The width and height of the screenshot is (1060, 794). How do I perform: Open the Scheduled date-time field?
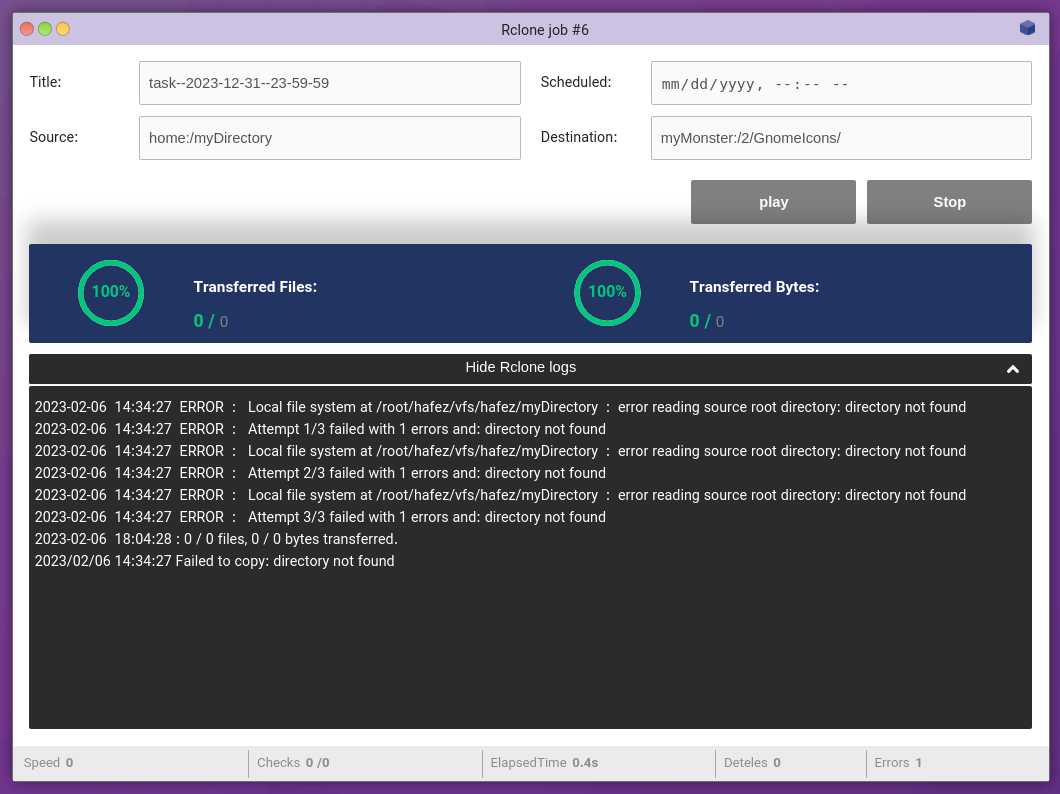pyautogui.click(x=840, y=83)
